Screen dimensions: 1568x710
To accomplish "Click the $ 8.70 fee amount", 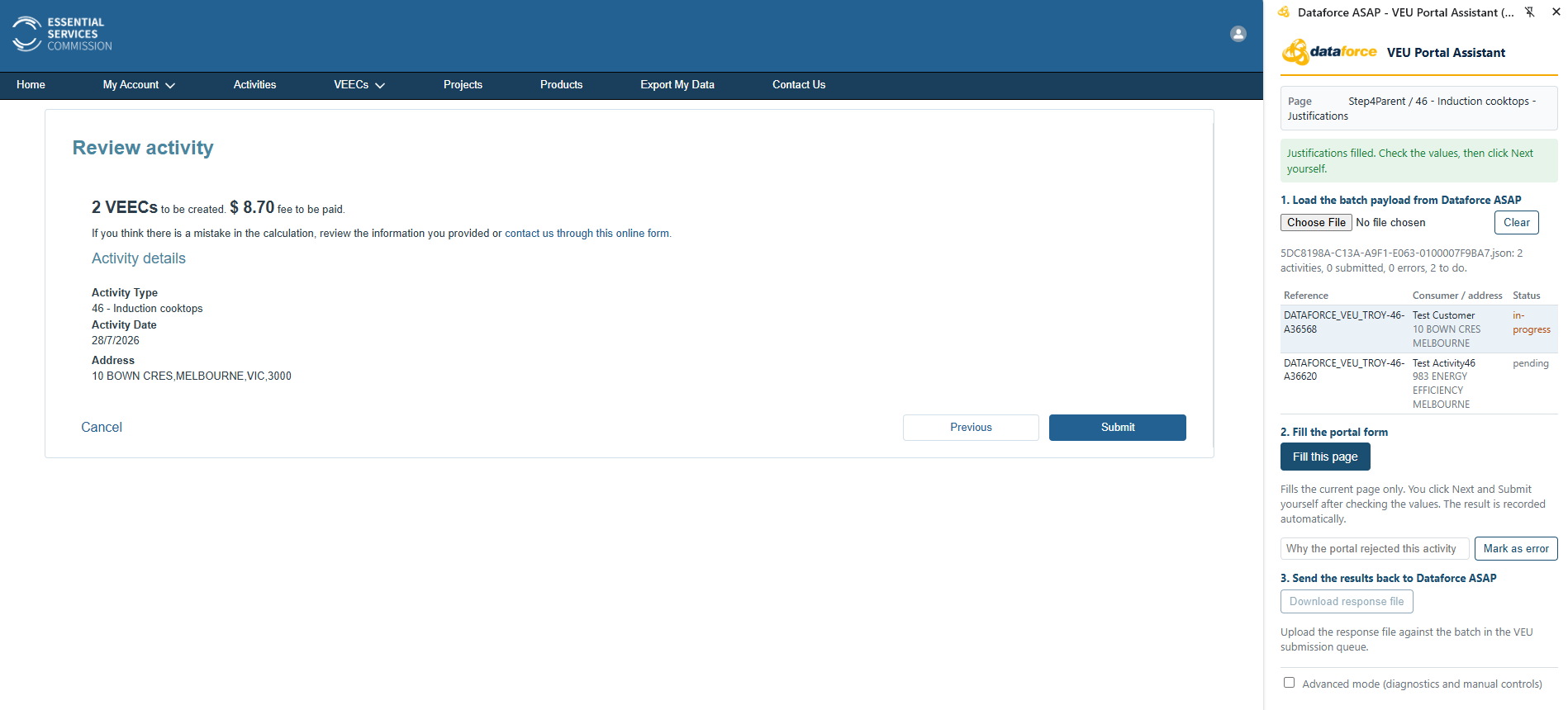I will 252,207.
